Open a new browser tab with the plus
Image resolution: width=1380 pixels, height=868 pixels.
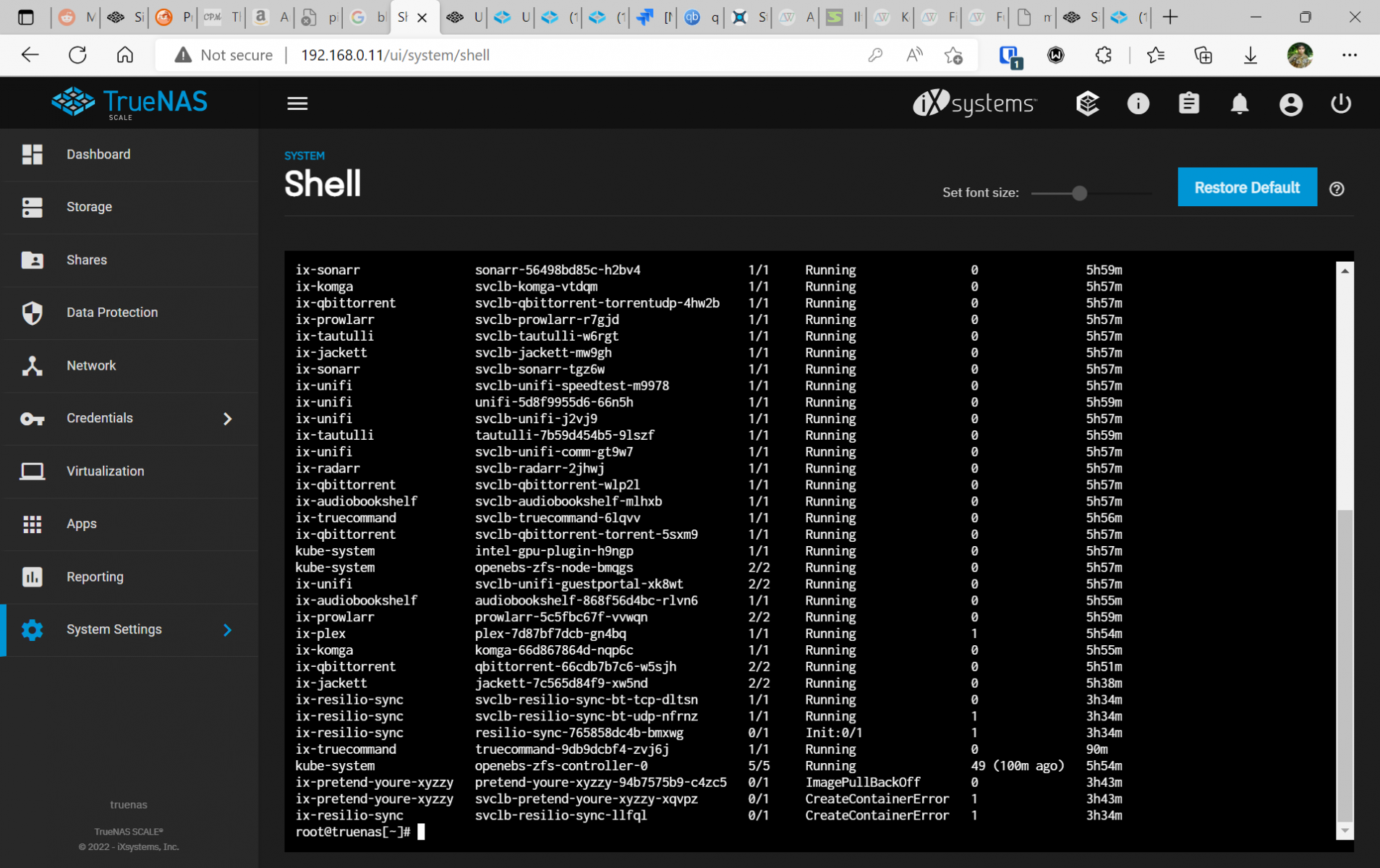(x=1170, y=17)
